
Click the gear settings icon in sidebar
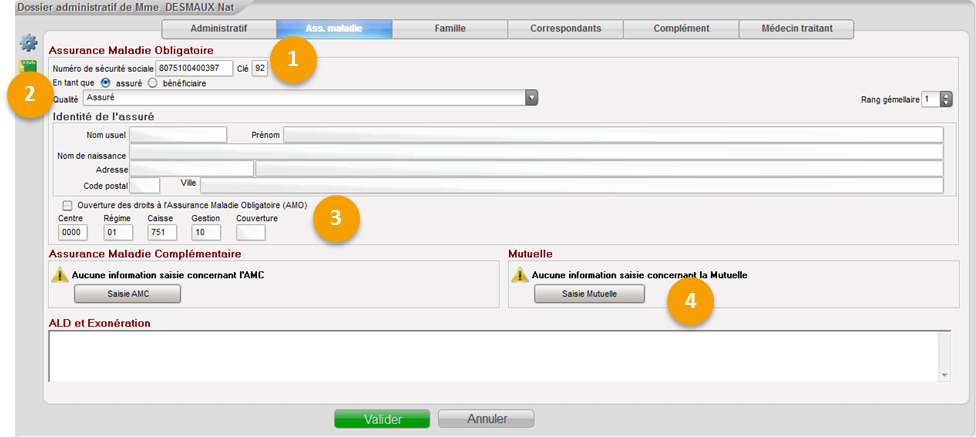pyautogui.click(x=28, y=44)
